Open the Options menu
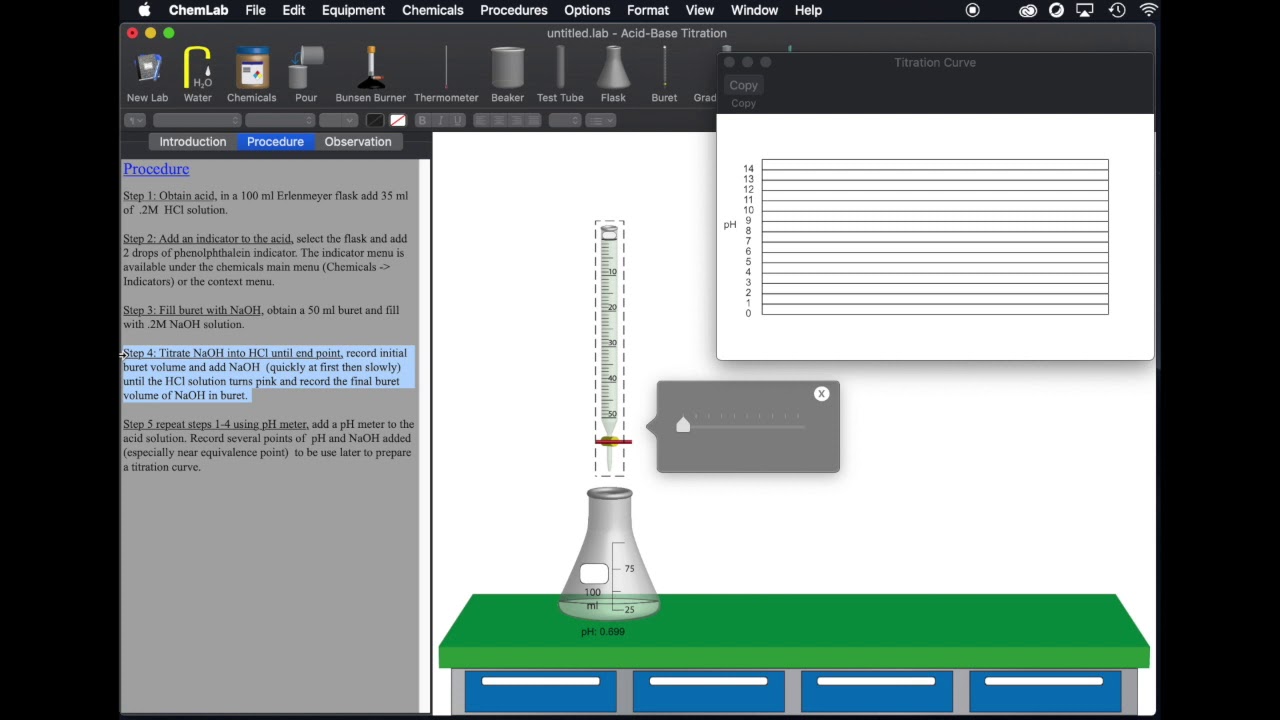Viewport: 1280px width, 720px height. 587,10
